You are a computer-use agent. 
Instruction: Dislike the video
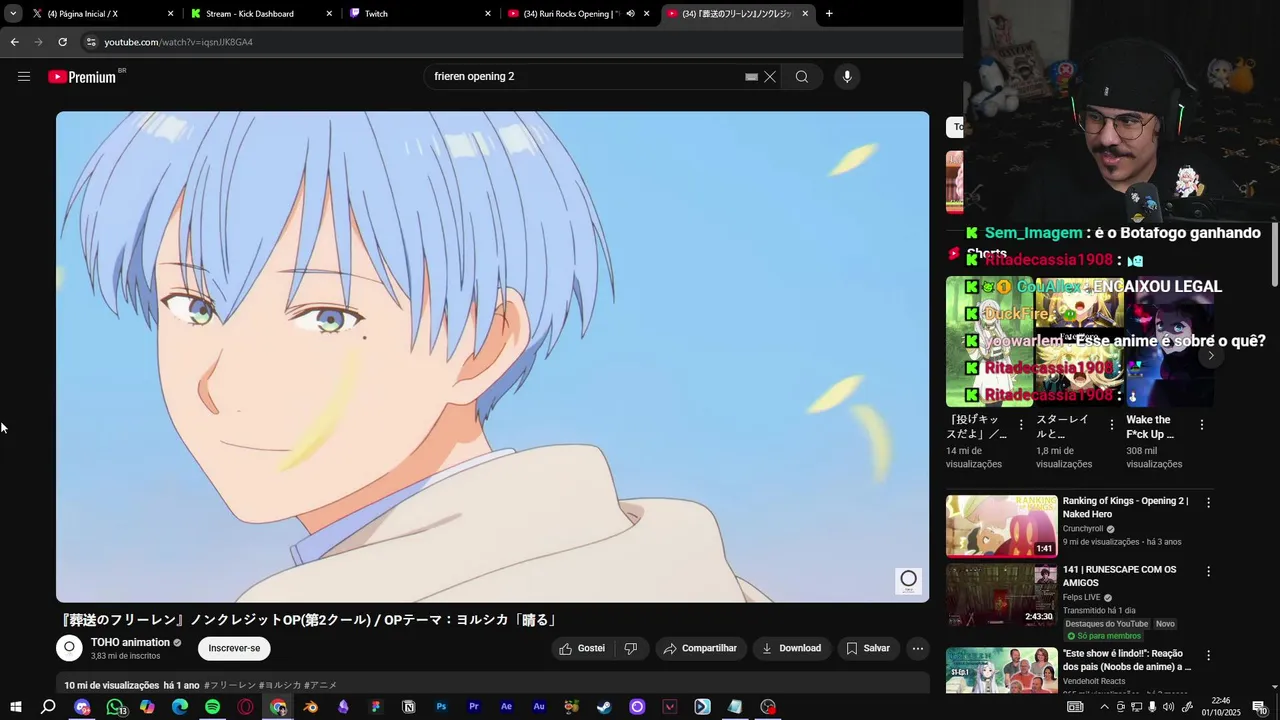631,648
